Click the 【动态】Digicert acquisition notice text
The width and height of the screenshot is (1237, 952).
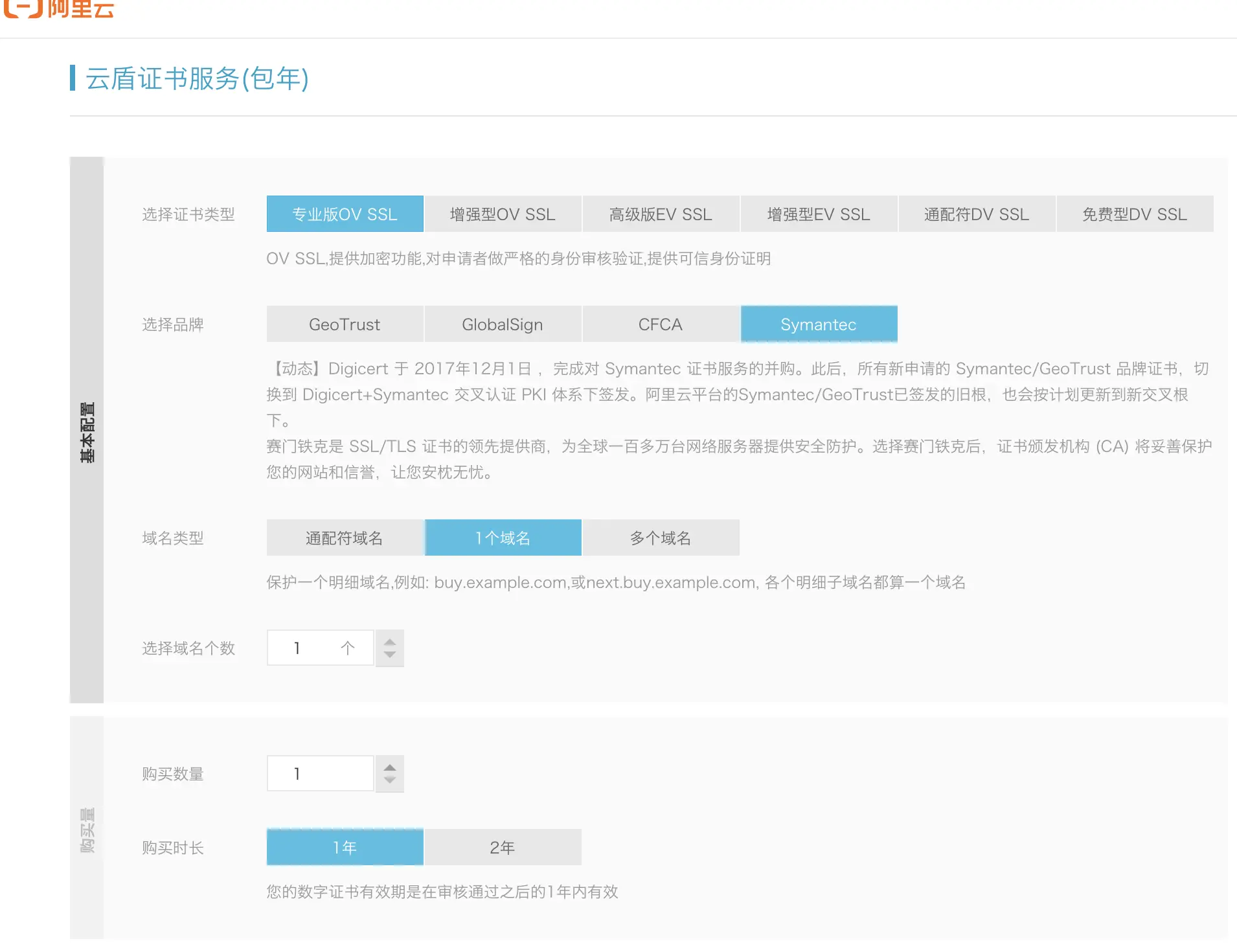pos(738,394)
